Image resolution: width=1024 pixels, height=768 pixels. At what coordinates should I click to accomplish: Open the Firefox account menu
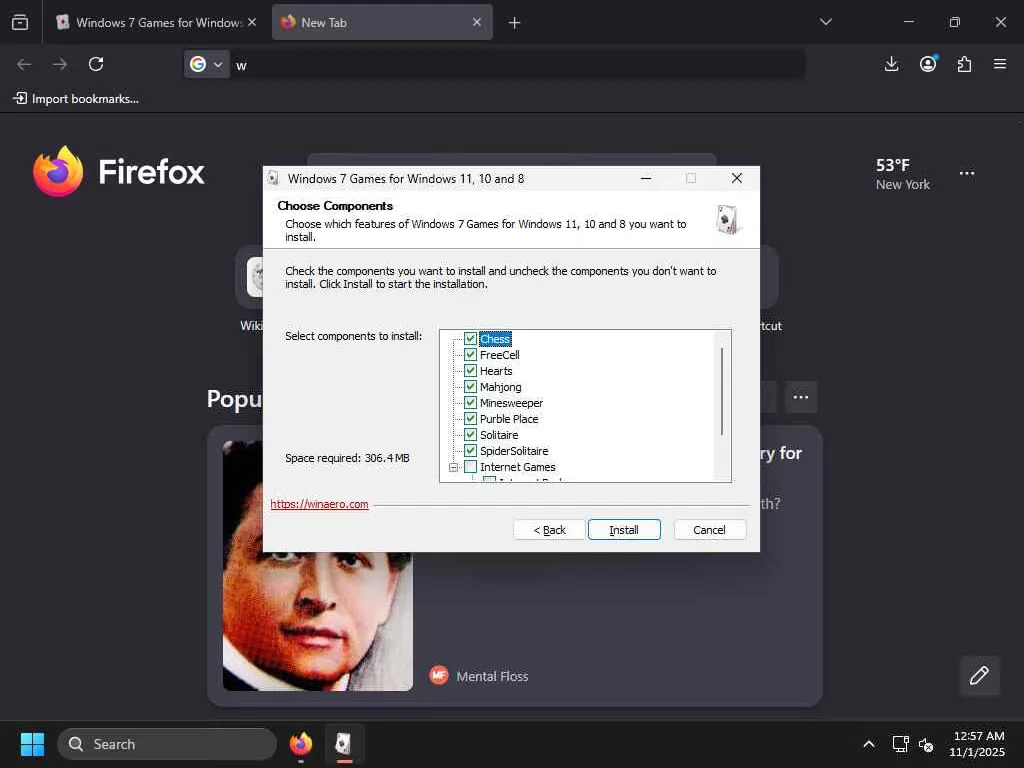[928, 64]
